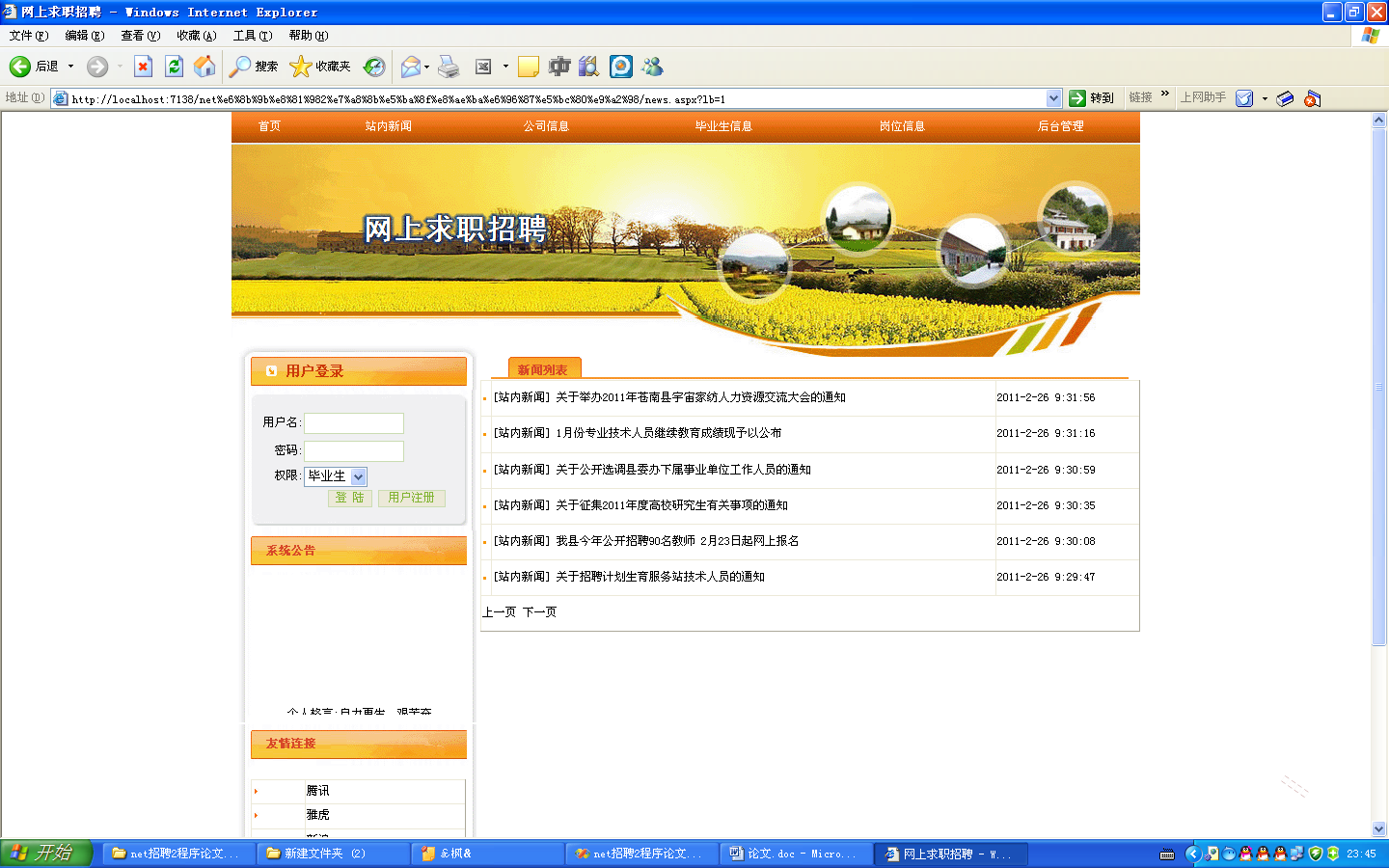Open the 权限 dropdown showing 毕业生
This screenshot has width=1389, height=868.
[358, 475]
